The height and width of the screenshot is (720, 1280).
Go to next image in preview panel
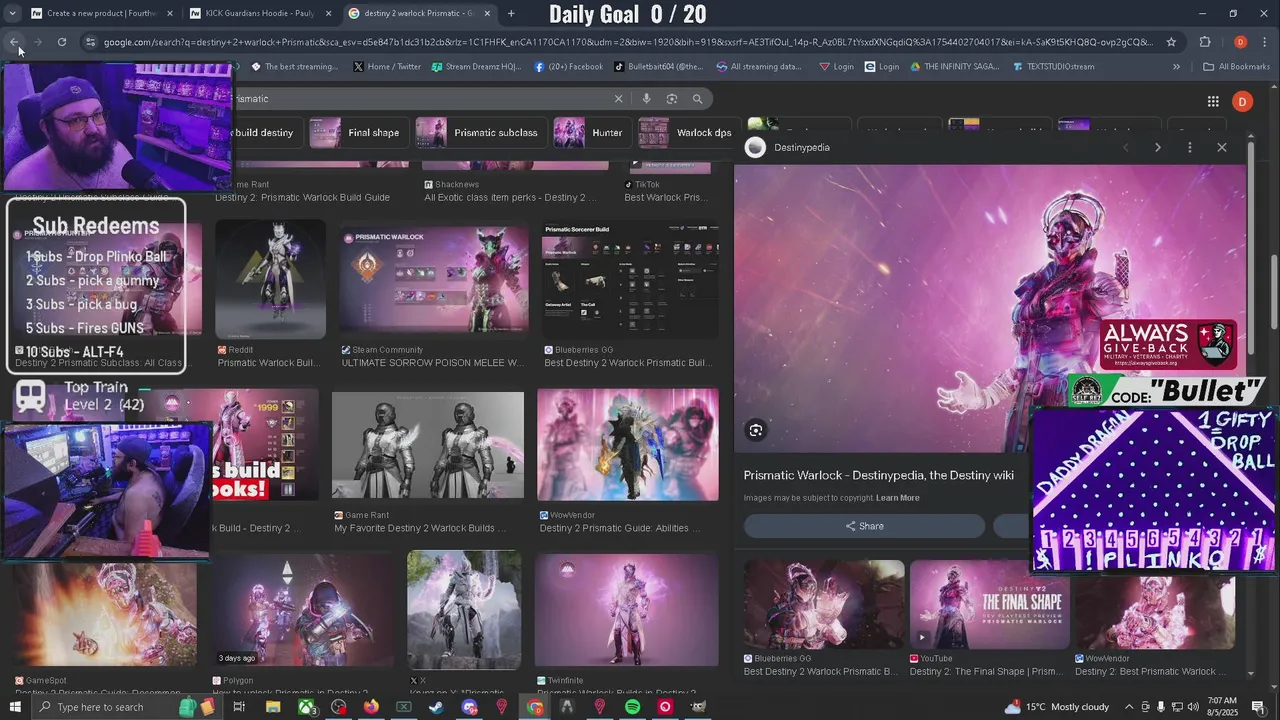(x=1158, y=147)
